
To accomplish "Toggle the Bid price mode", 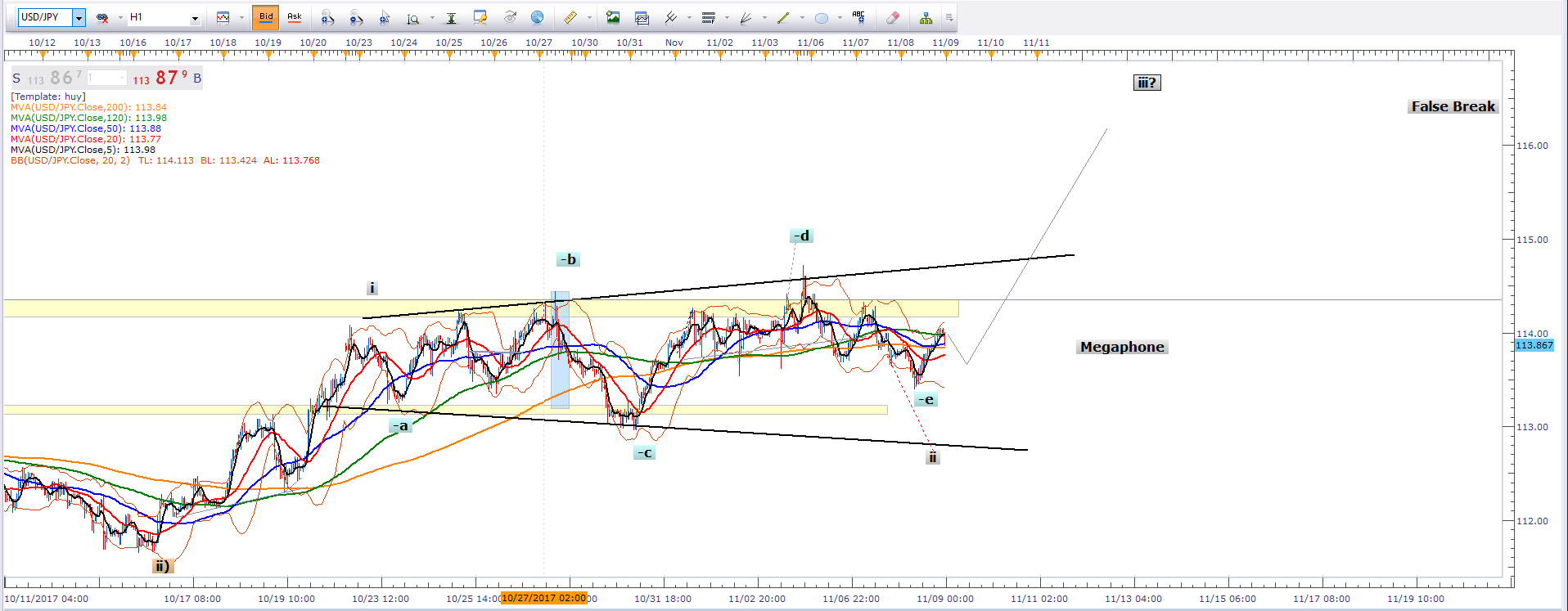I will (x=266, y=17).
